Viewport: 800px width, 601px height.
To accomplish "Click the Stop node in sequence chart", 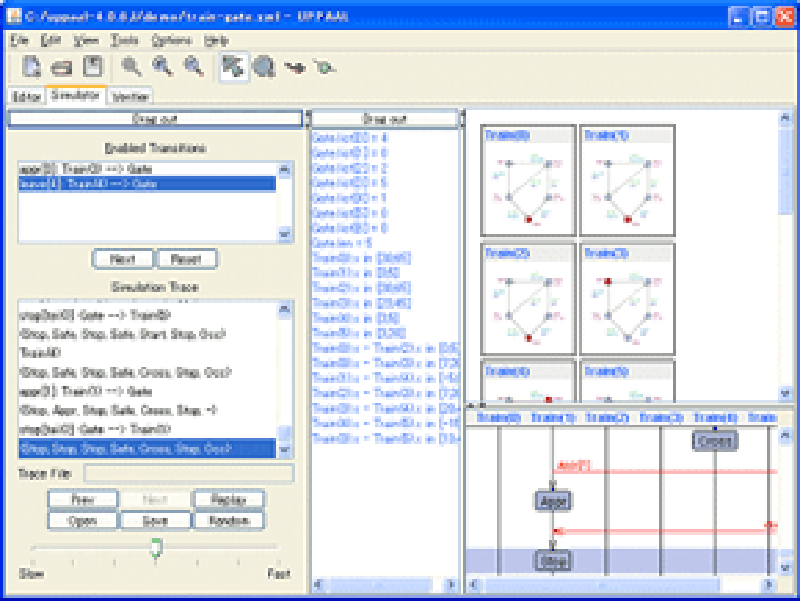I will click(553, 561).
